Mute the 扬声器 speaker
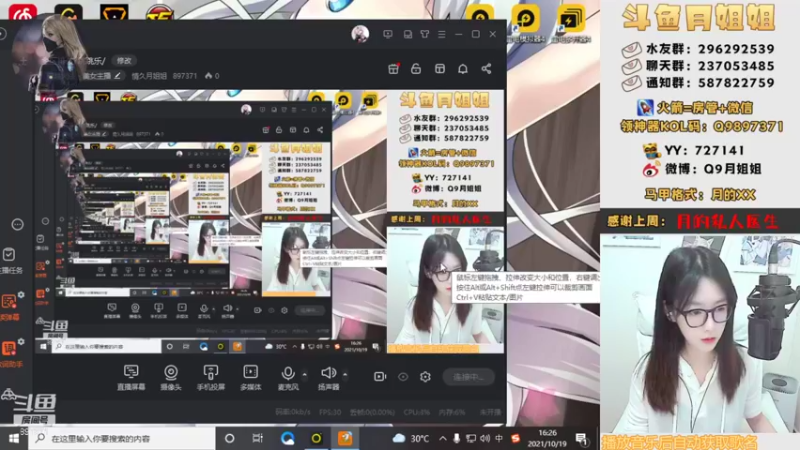 (329, 378)
